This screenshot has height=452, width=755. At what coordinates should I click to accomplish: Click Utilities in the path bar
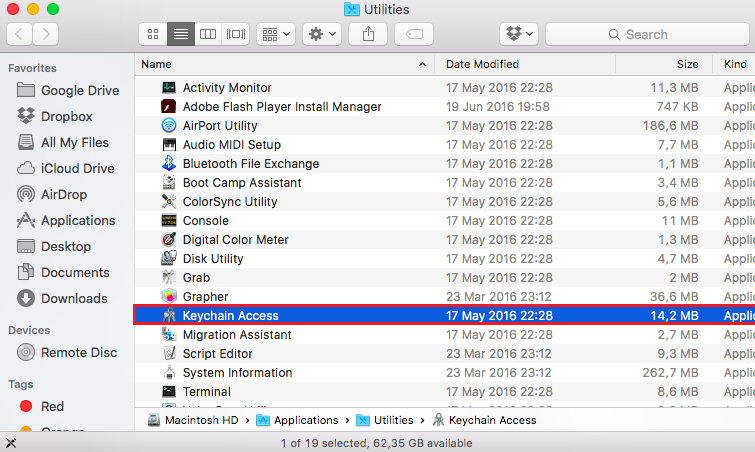click(385, 420)
